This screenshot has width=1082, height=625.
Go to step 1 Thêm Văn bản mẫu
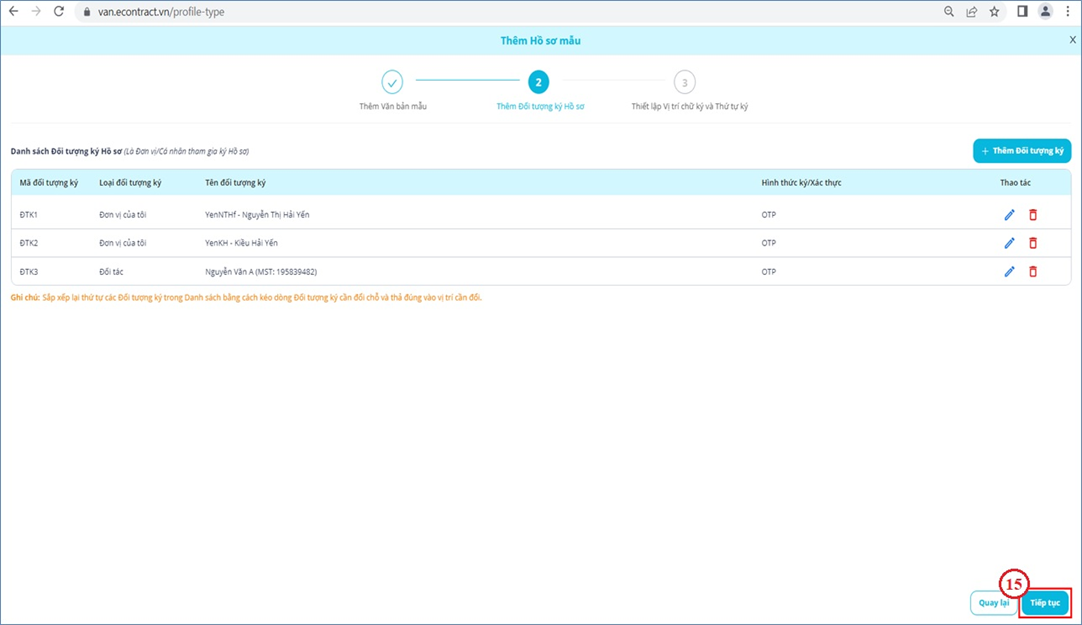pos(392,82)
